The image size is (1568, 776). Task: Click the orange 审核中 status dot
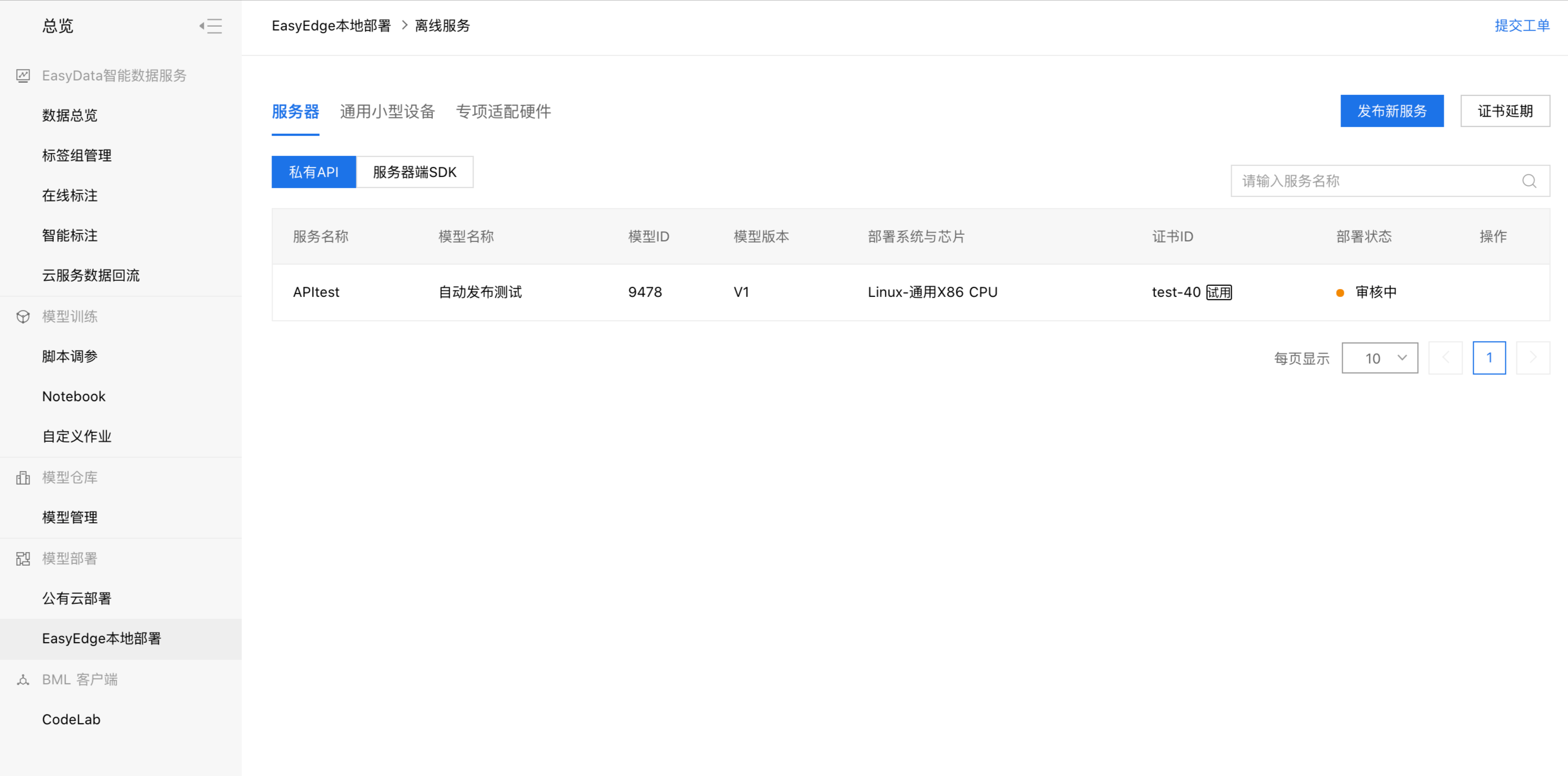click(1340, 293)
